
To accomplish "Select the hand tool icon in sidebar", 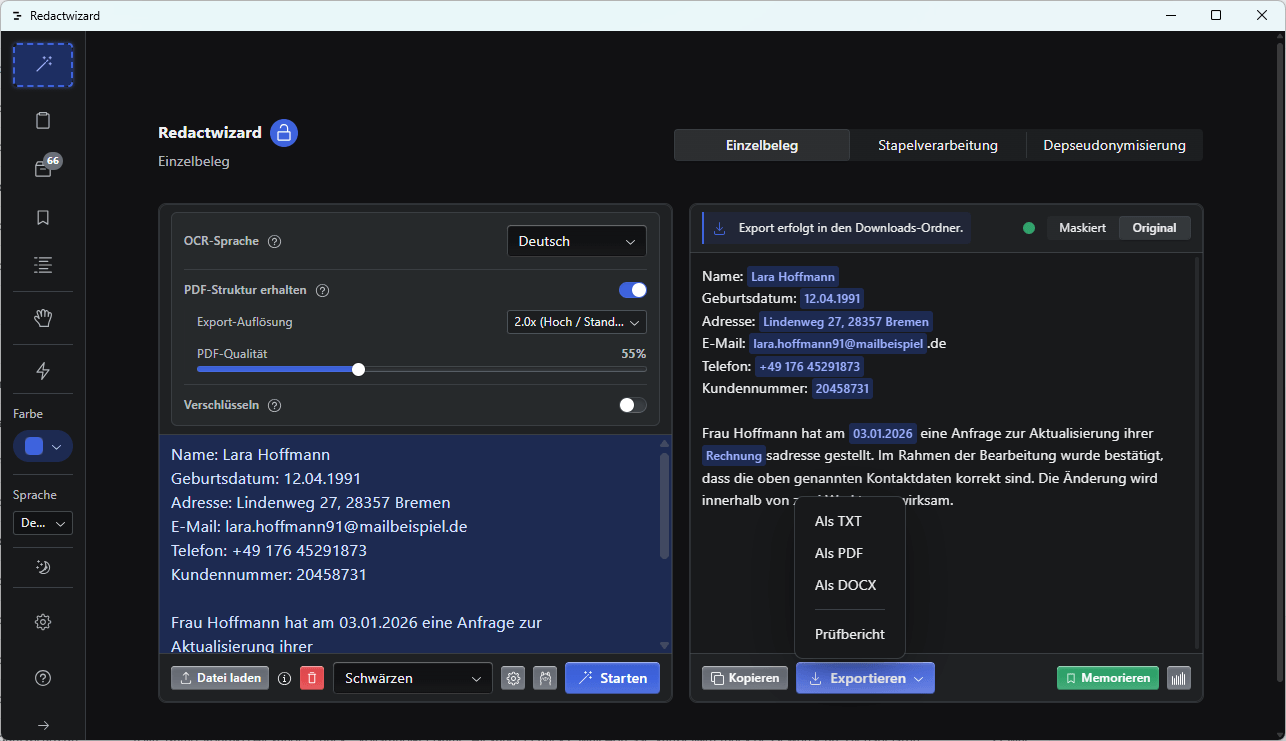I will pos(43,318).
